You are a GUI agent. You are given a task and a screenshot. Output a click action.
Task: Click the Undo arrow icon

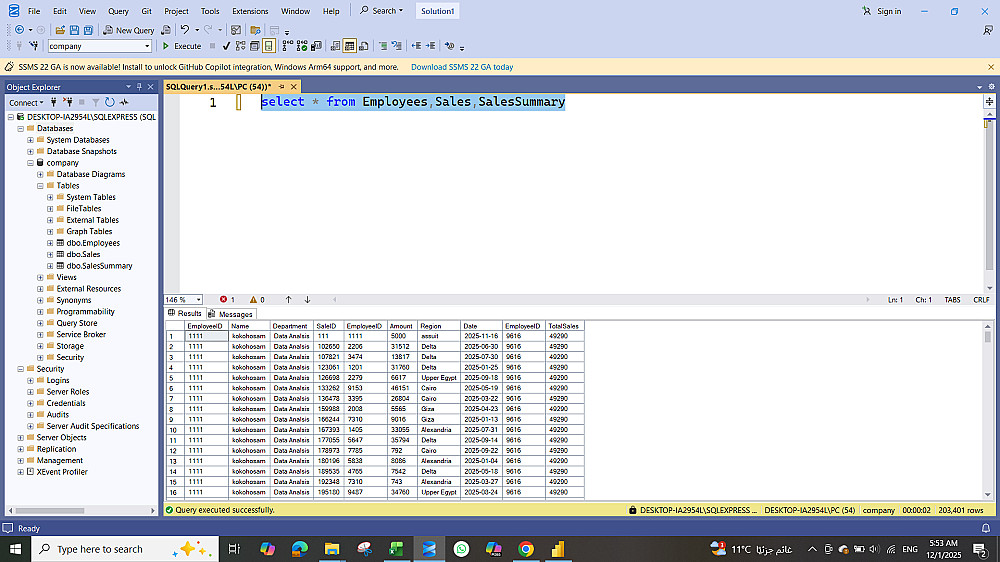(x=185, y=30)
